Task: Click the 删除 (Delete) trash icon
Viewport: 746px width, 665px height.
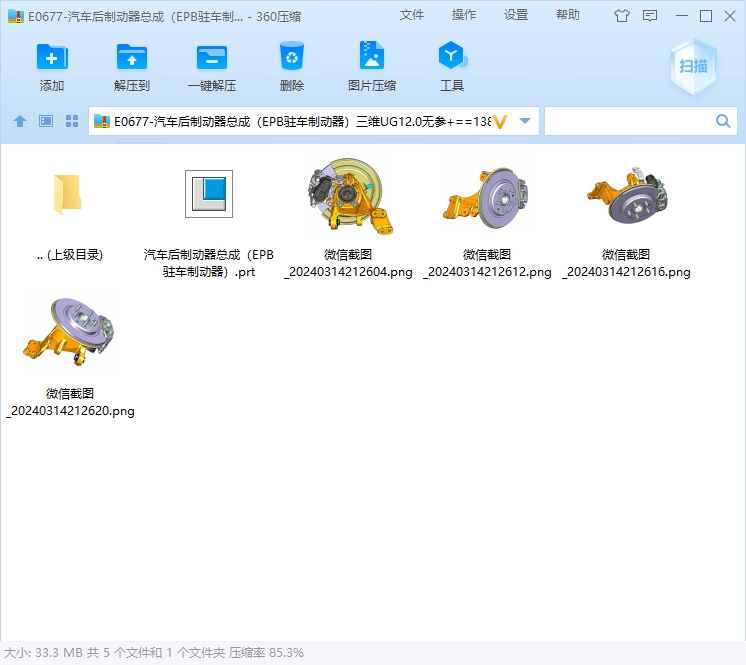Action: pyautogui.click(x=292, y=56)
